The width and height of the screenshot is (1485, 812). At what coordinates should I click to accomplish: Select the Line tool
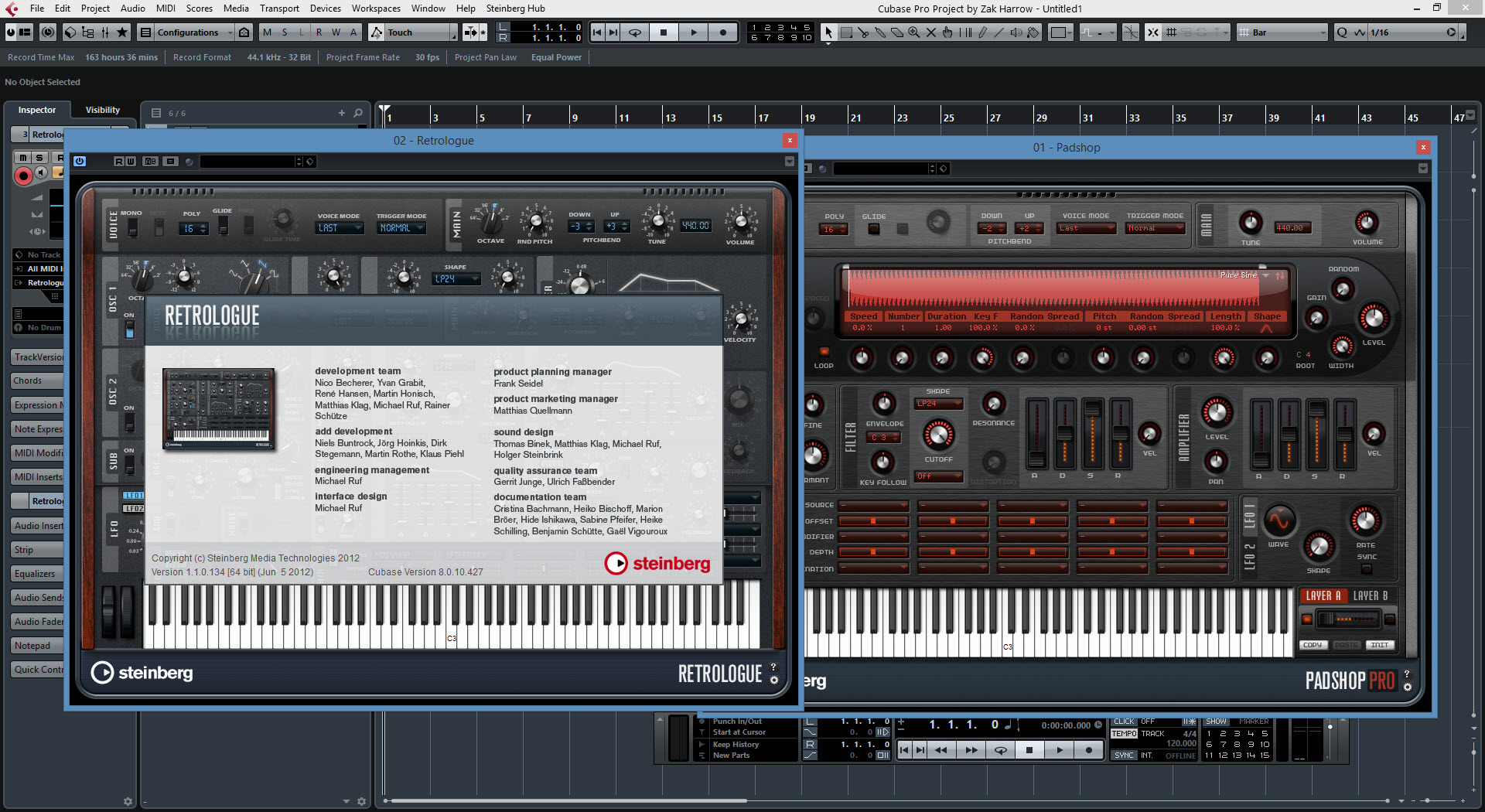(x=999, y=32)
